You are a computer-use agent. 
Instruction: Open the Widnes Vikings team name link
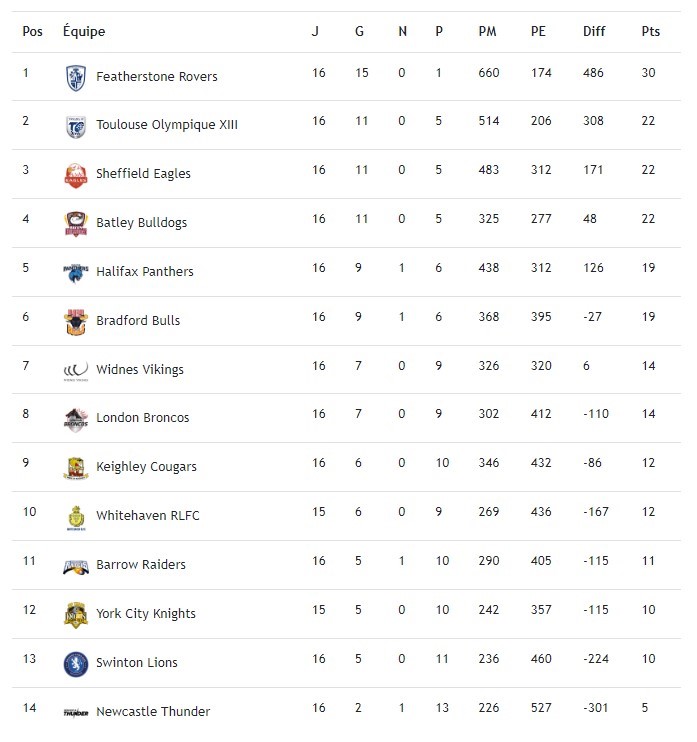click(140, 369)
